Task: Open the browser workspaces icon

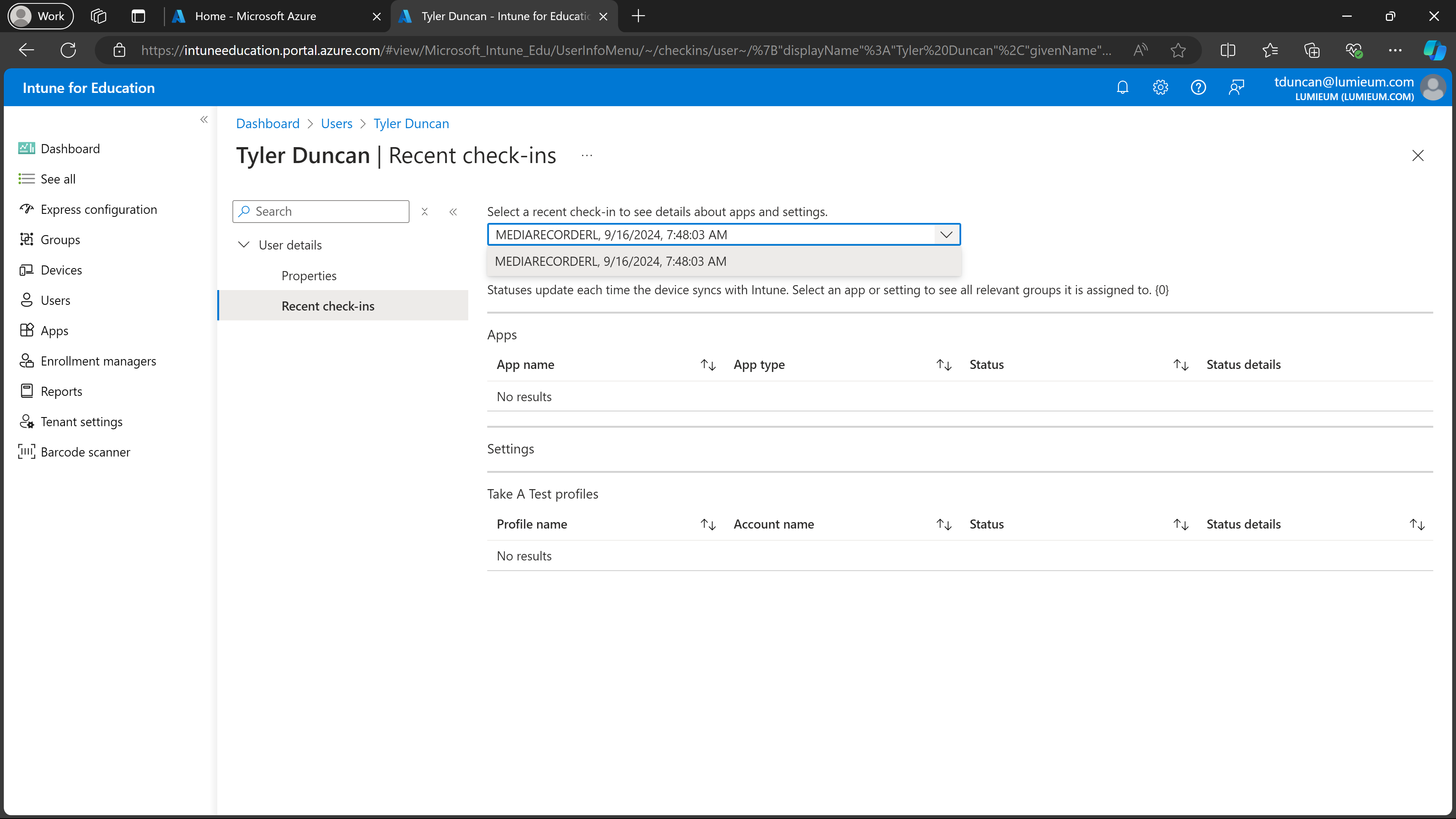Action: click(x=98, y=16)
